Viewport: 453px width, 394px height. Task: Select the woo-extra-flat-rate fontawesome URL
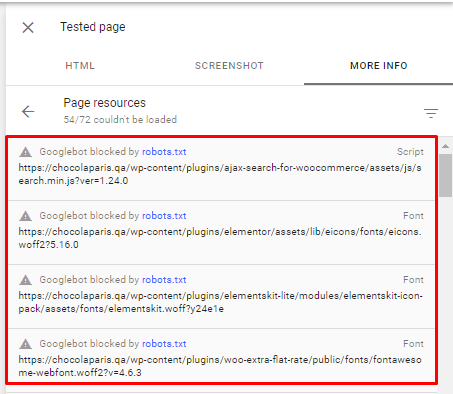pos(220,366)
